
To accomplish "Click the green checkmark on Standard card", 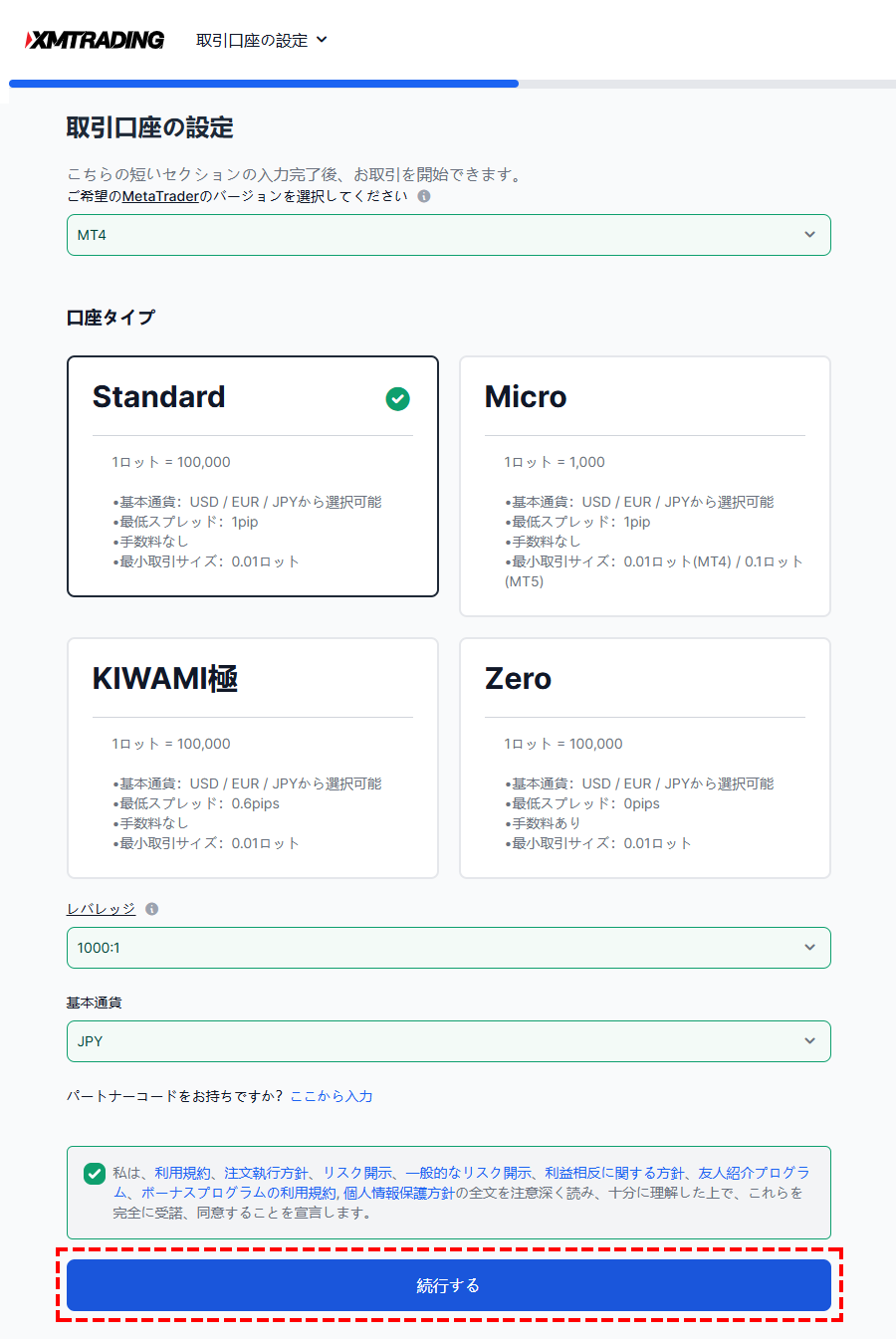I will [x=397, y=398].
